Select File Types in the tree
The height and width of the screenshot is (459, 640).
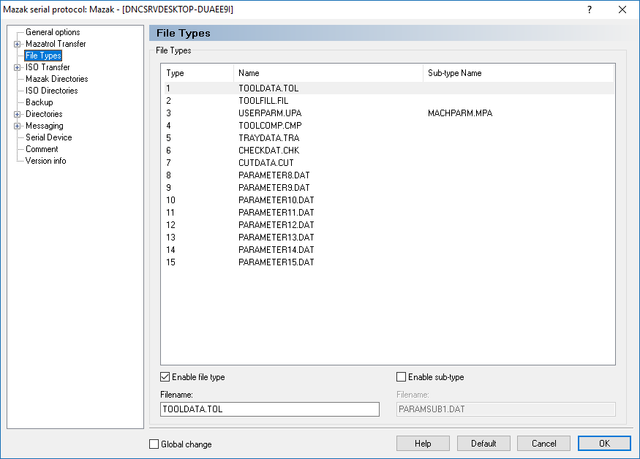tap(43, 55)
